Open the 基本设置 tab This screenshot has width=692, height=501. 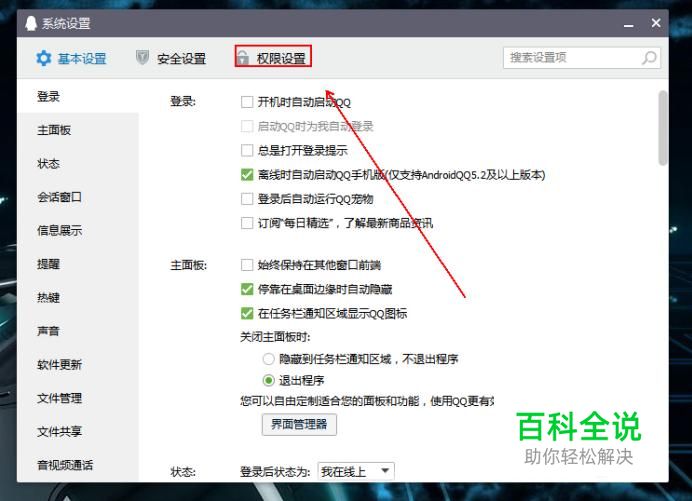pos(71,58)
